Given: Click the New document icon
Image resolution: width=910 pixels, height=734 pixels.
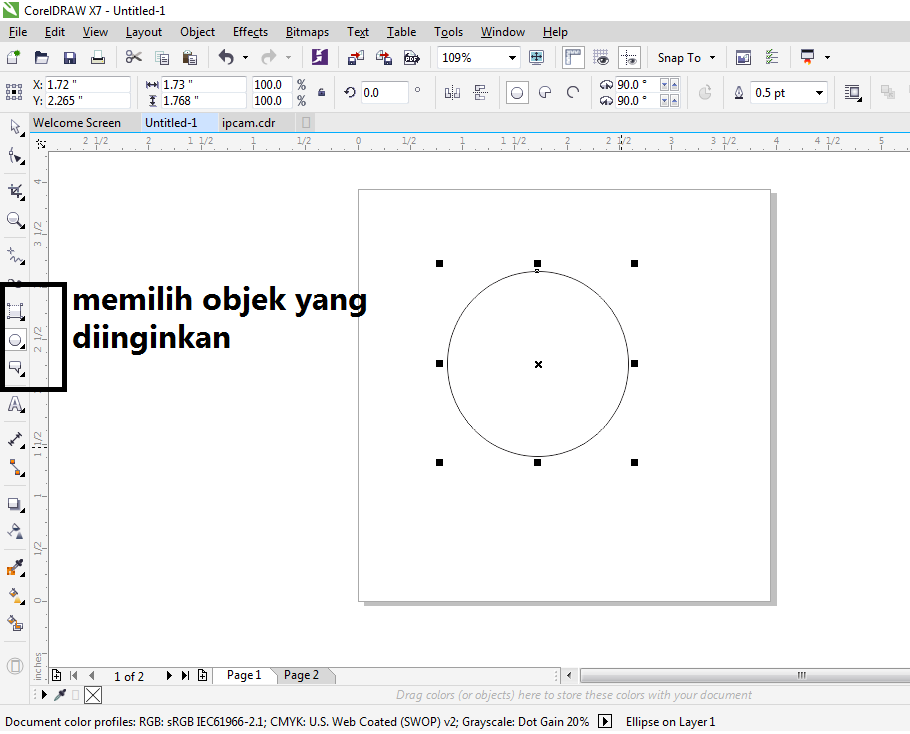Looking at the screenshot, I should [x=13, y=57].
